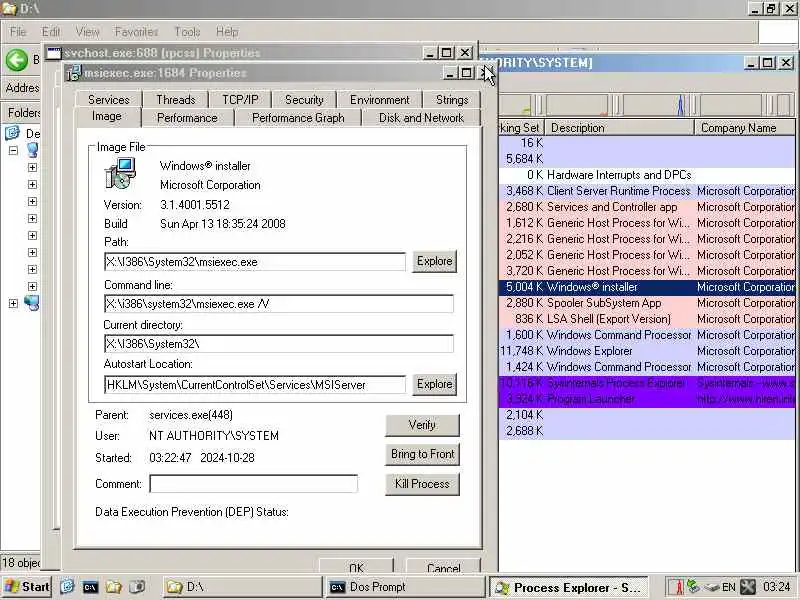Image resolution: width=800 pixels, height=600 pixels.
Task: Open the Strings tab
Action: pyautogui.click(x=452, y=99)
